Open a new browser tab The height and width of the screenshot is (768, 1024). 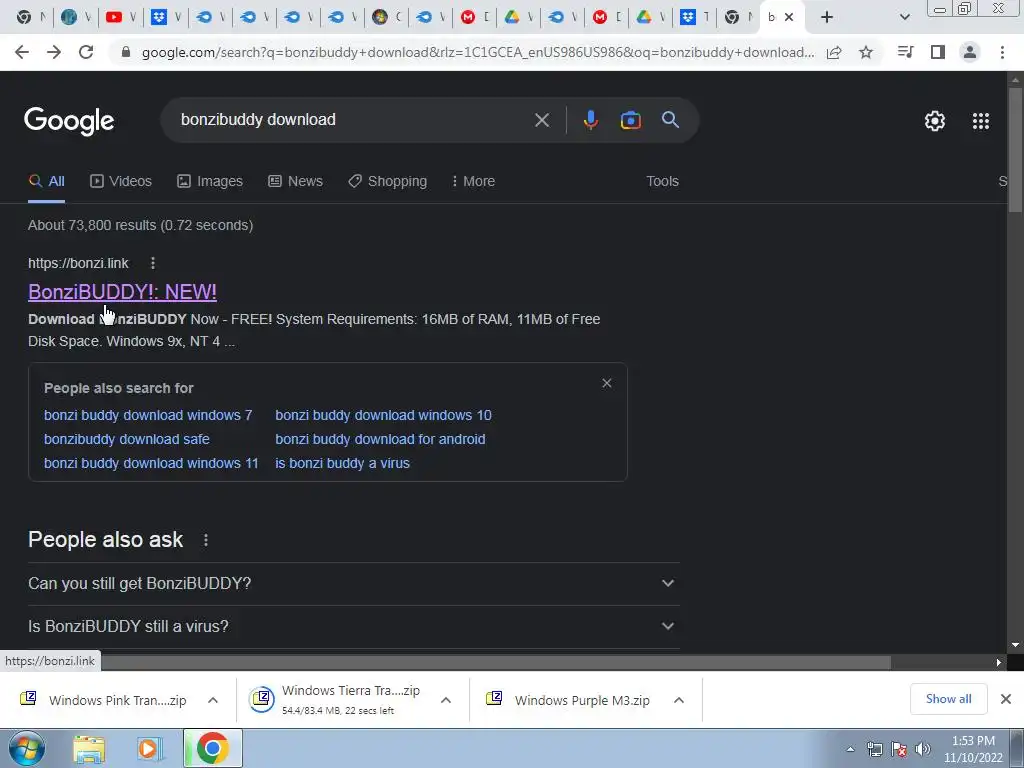[827, 17]
